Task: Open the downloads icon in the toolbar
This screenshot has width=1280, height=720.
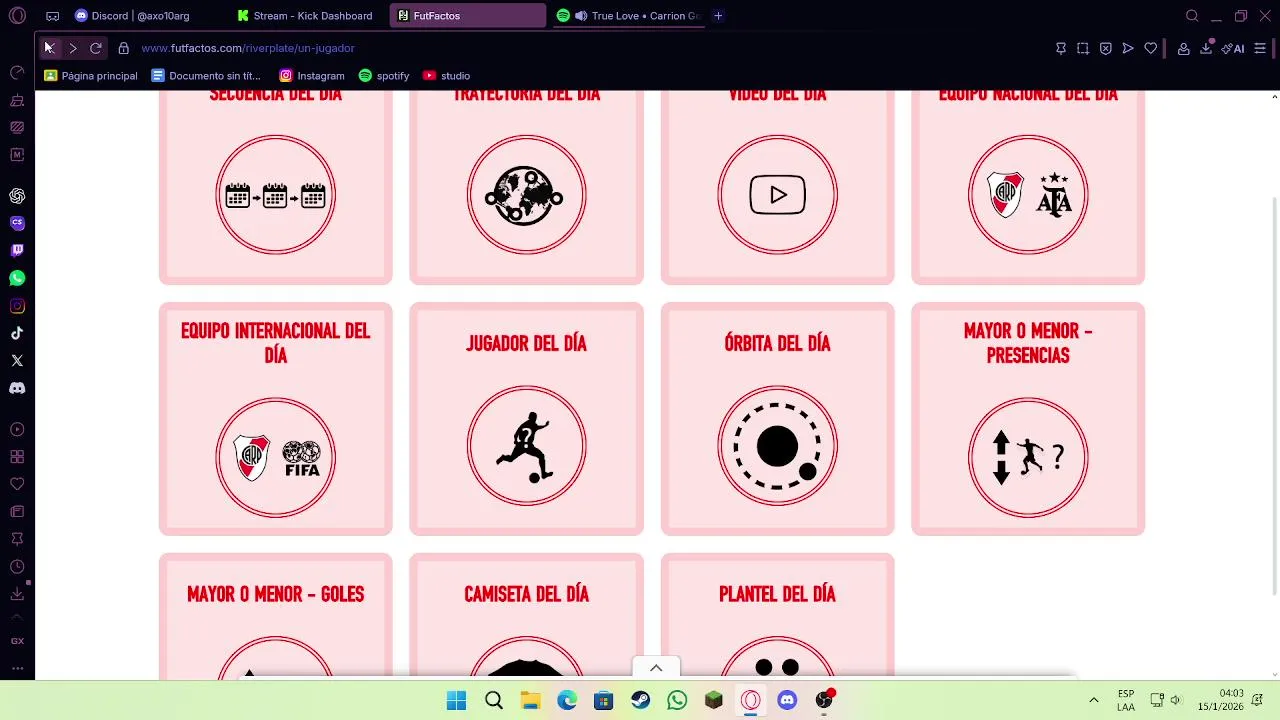Action: [1206, 48]
